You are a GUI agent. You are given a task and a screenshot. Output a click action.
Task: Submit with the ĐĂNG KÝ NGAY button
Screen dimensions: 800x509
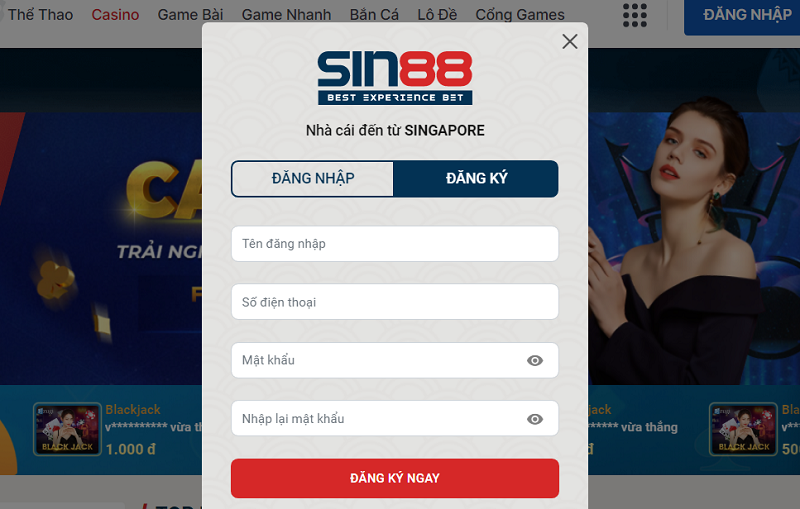(395, 478)
